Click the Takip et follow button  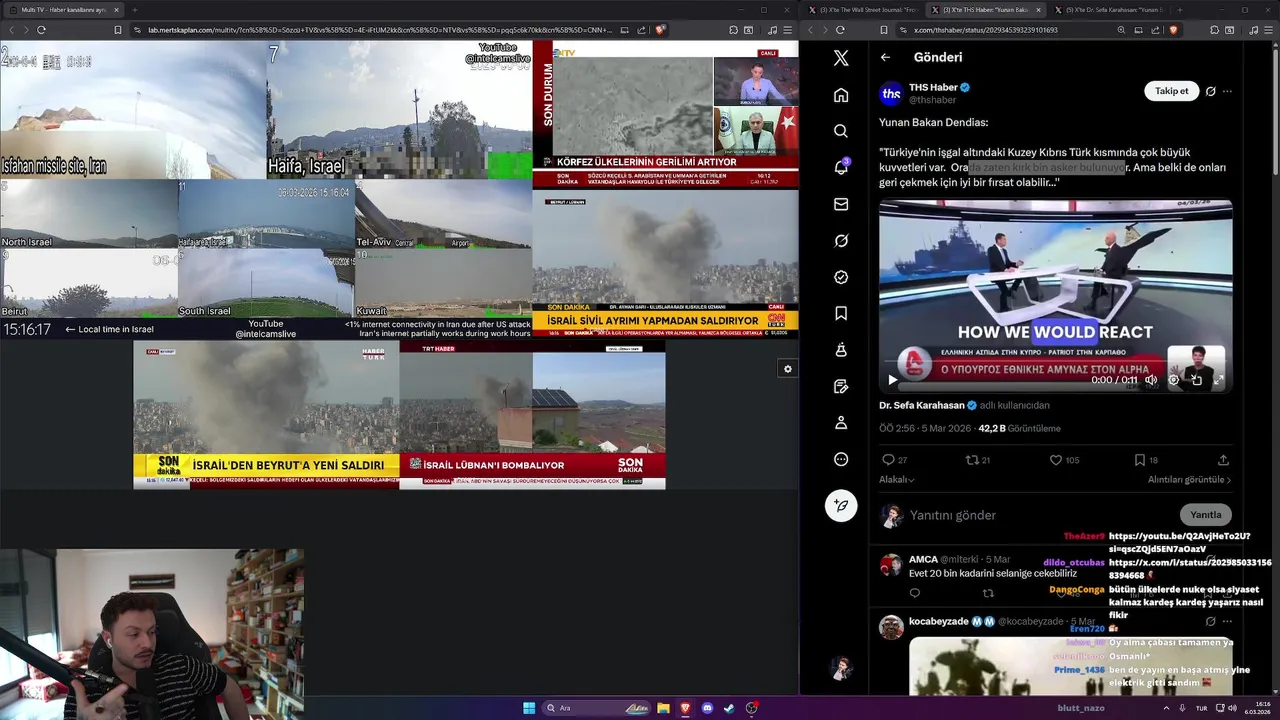pos(1171,91)
